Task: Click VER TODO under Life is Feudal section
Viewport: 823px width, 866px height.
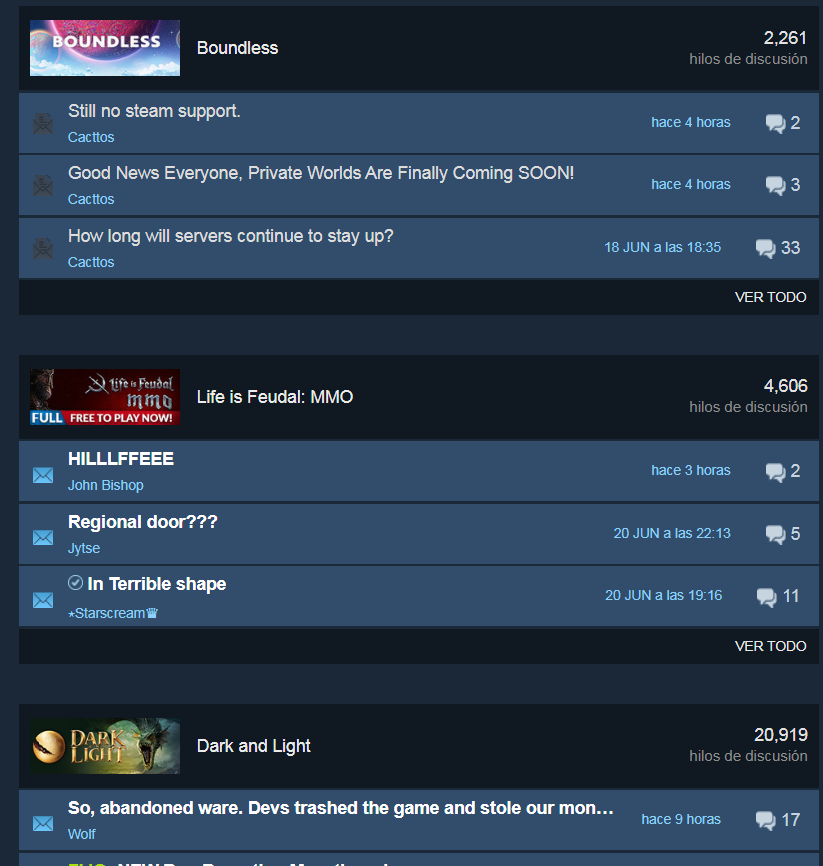Action: point(771,646)
